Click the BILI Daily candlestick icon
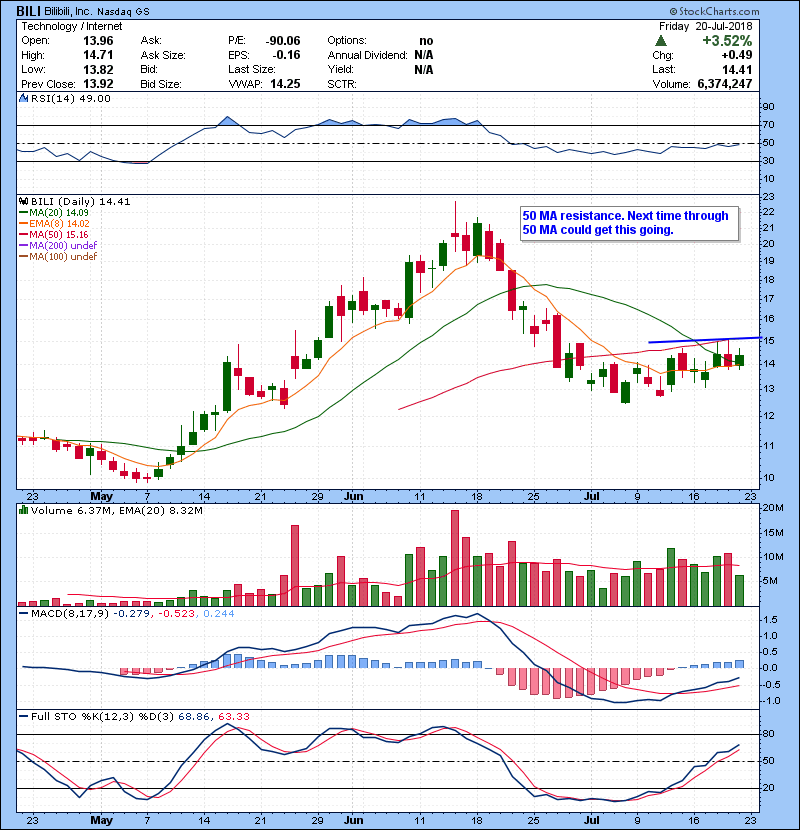The width and height of the screenshot is (800, 830). click(x=23, y=202)
